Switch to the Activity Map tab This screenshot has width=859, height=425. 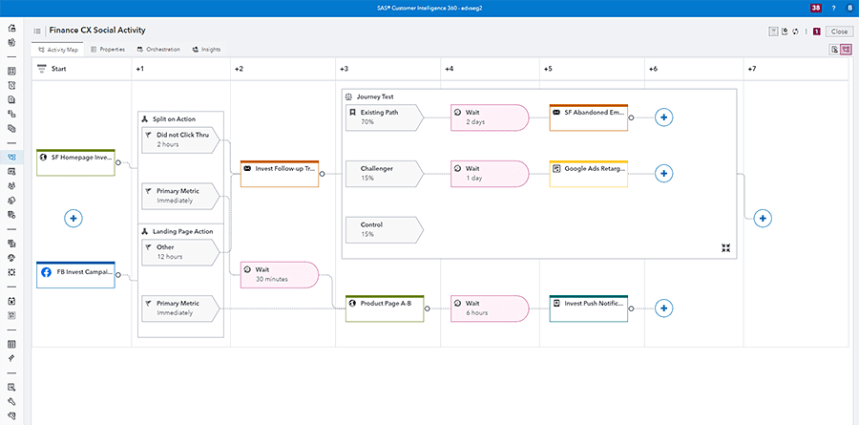click(x=58, y=49)
